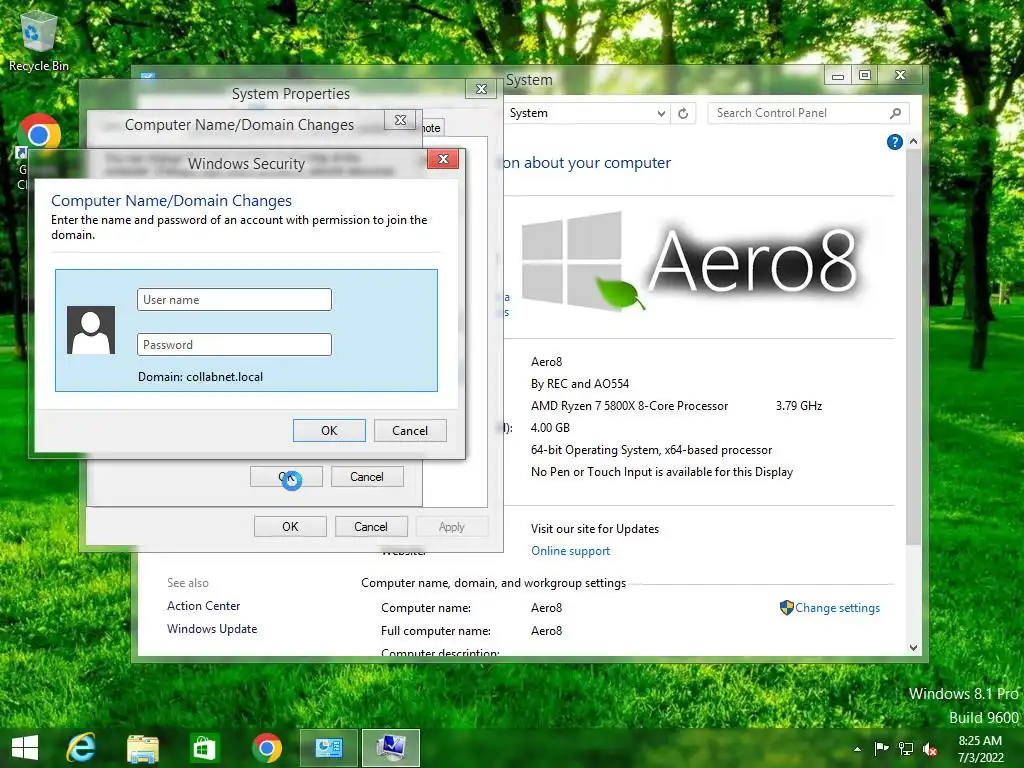Maximize the System control panel window
The height and width of the screenshot is (768, 1024).
(x=865, y=76)
